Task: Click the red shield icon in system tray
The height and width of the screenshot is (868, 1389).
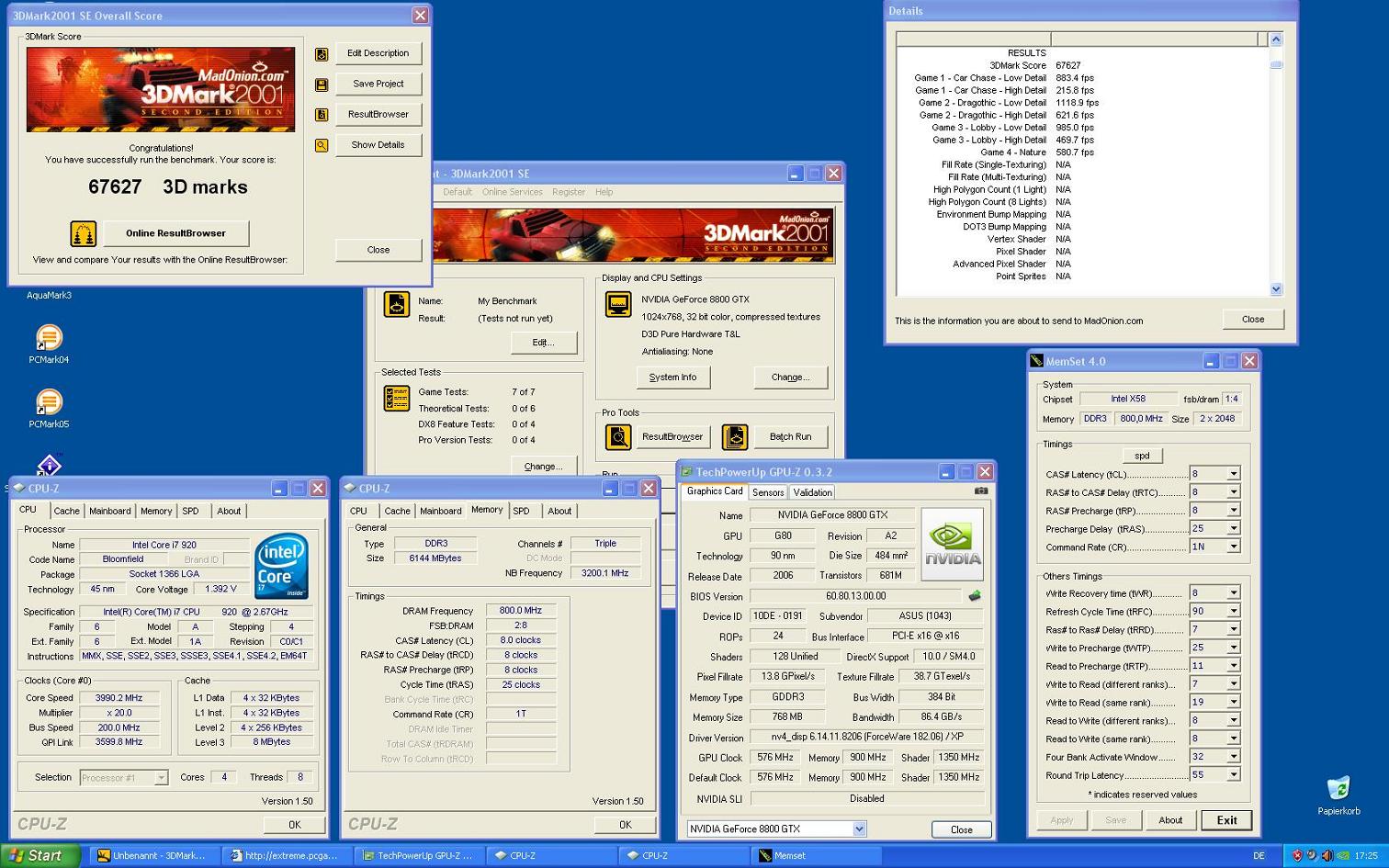Action: pos(1297,855)
